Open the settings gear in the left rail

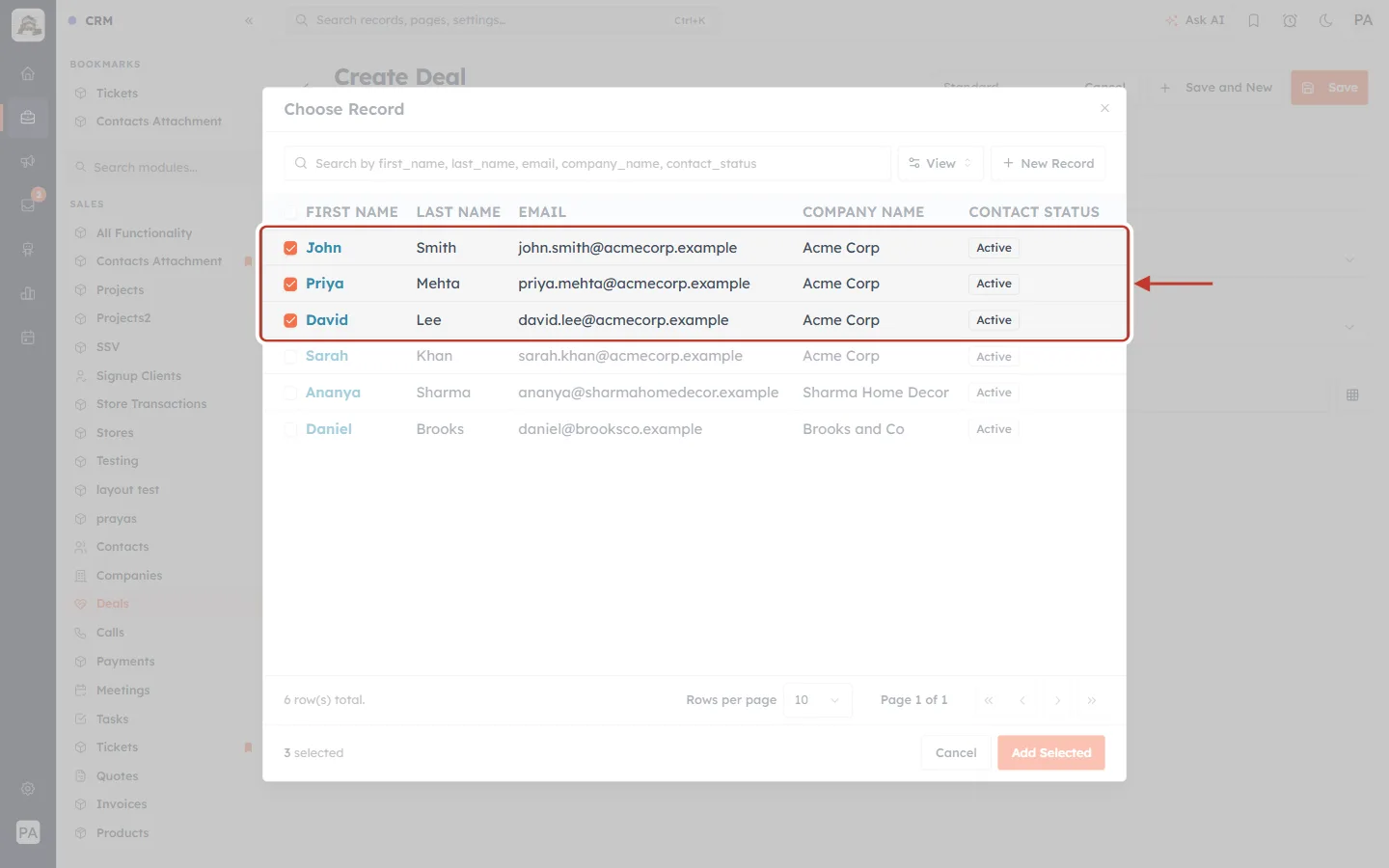point(28,789)
